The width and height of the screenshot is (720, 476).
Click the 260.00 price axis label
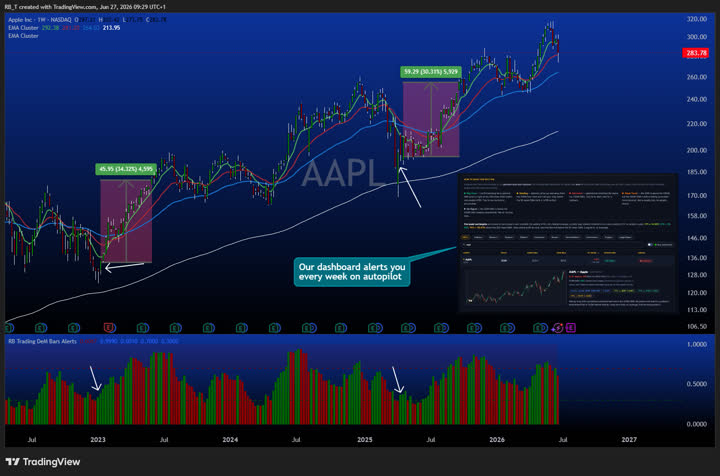(697, 77)
